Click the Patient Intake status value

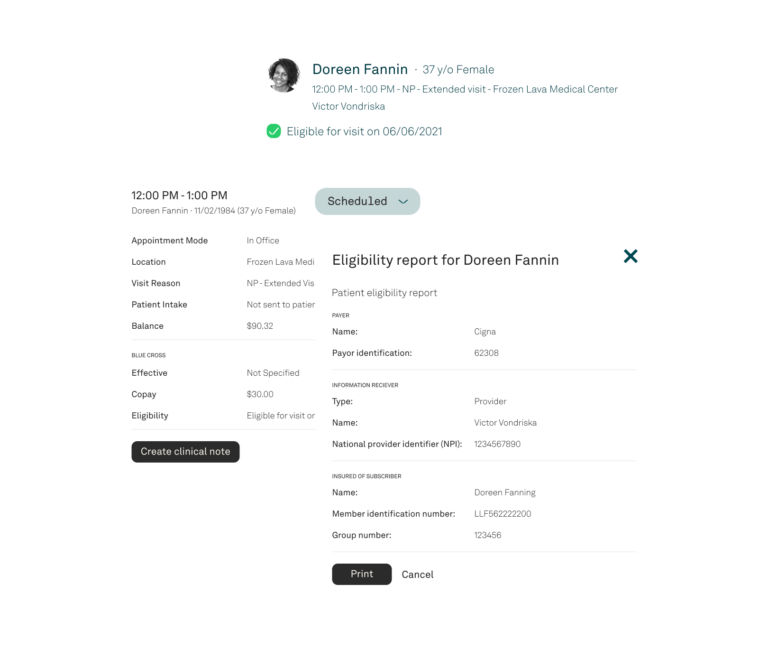[281, 305]
